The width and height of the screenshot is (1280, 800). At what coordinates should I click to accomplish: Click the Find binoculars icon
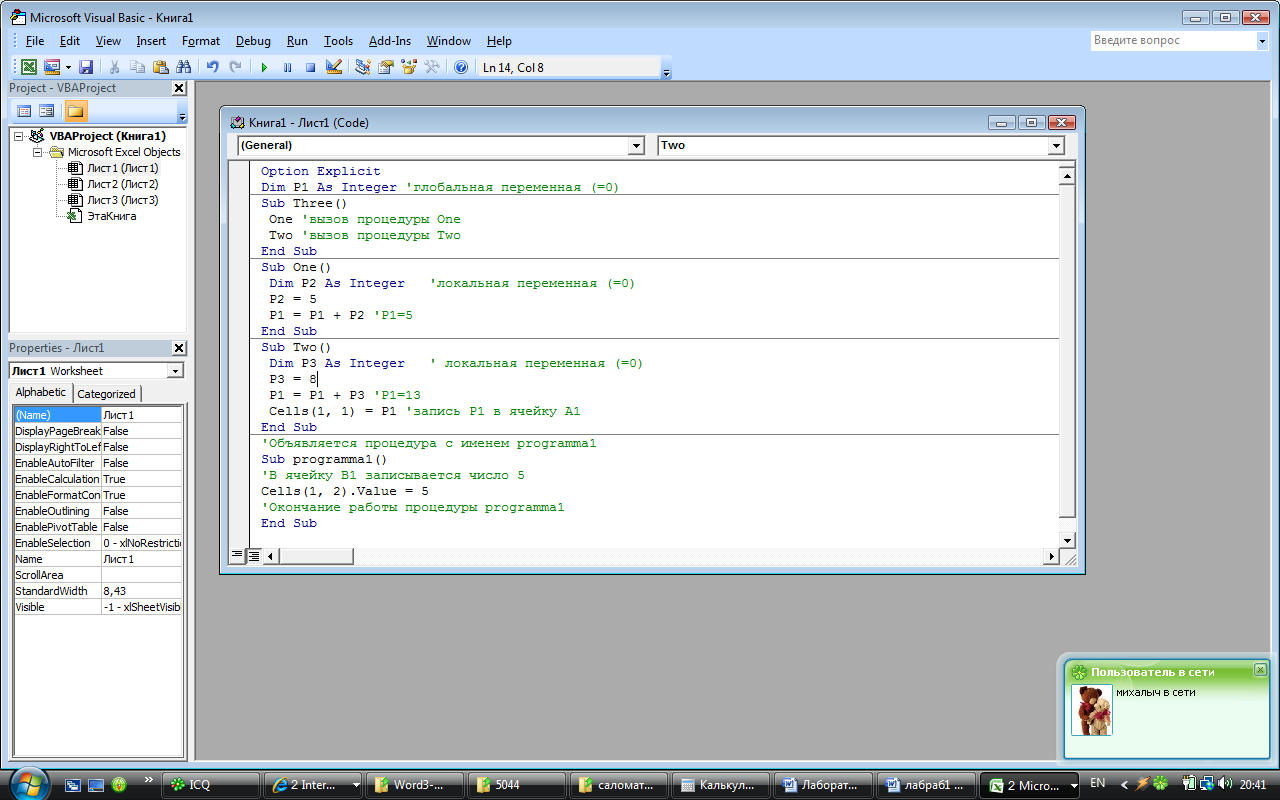coord(183,67)
